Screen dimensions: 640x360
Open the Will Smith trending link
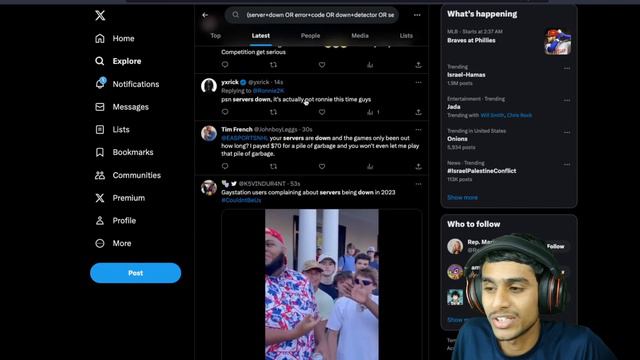(x=492, y=116)
